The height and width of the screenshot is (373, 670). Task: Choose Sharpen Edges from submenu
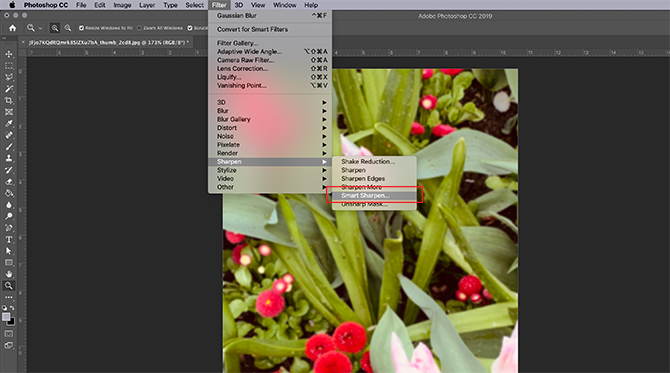coord(374,179)
